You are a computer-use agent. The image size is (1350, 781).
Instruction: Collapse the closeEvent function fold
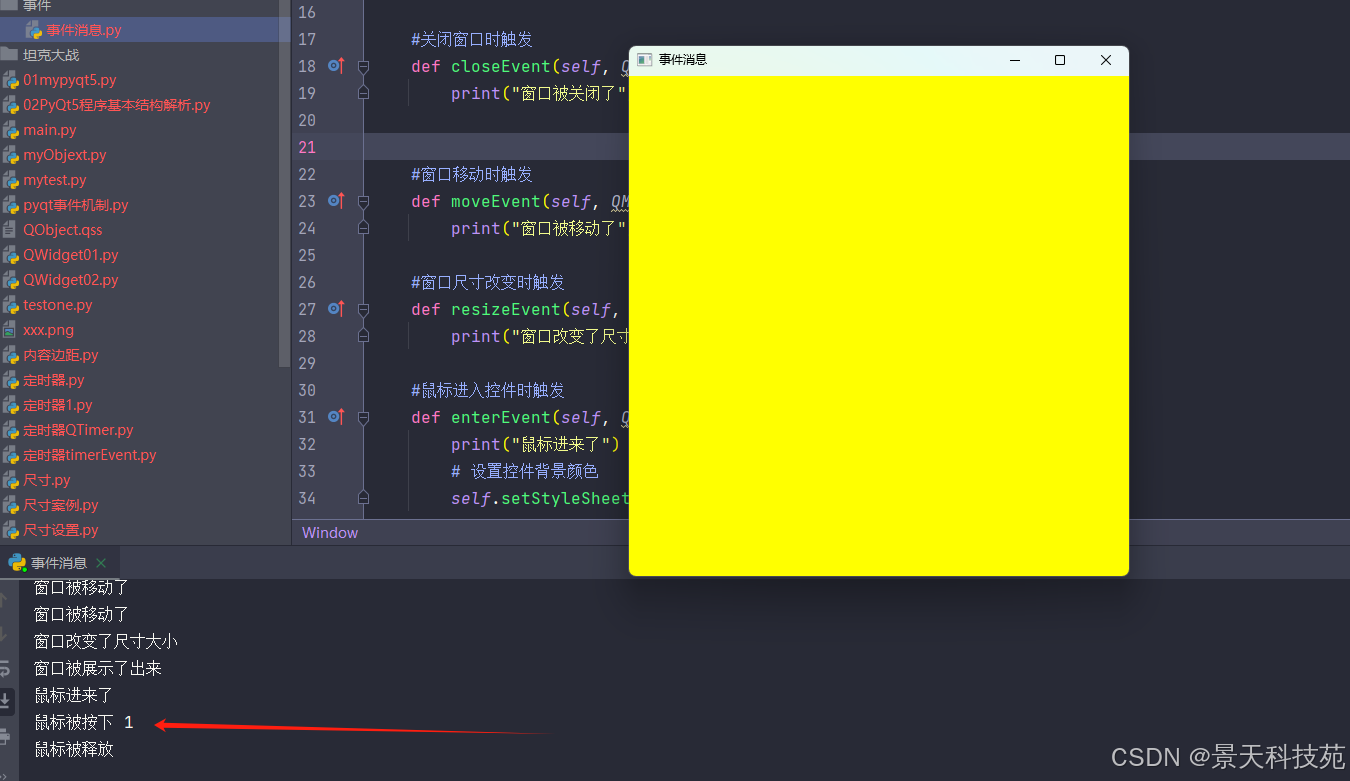[x=363, y=67]
